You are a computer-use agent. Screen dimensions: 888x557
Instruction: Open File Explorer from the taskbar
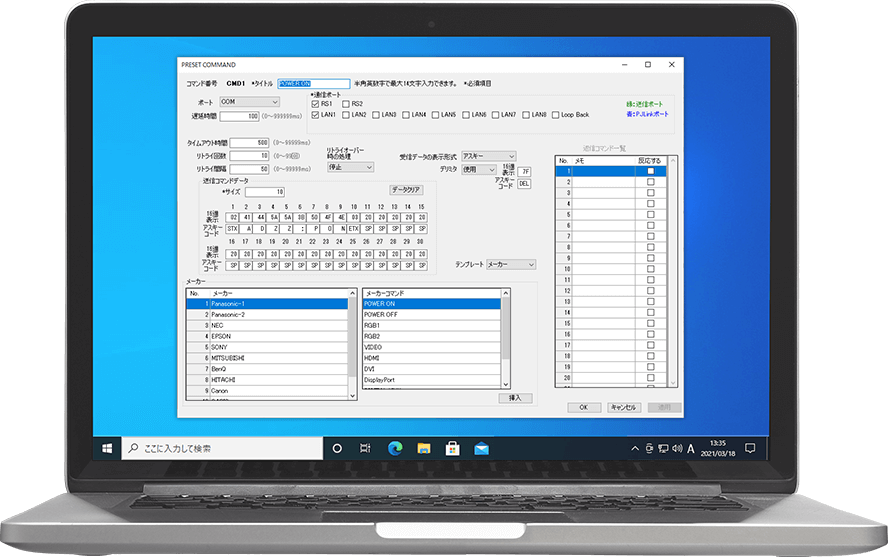pyautogui.click(x=423, y=448)
